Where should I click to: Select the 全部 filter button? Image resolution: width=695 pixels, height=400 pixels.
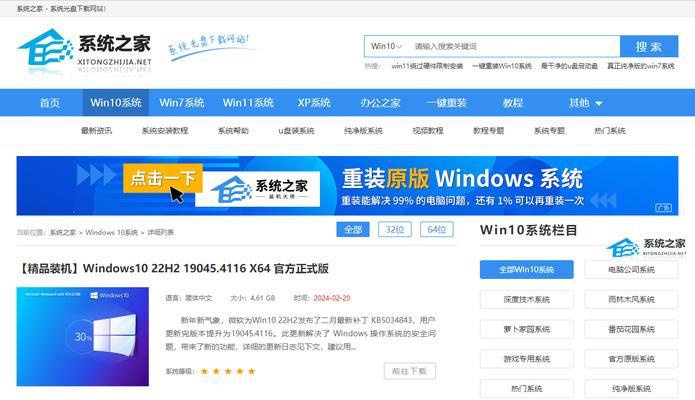tap(353, 229)
